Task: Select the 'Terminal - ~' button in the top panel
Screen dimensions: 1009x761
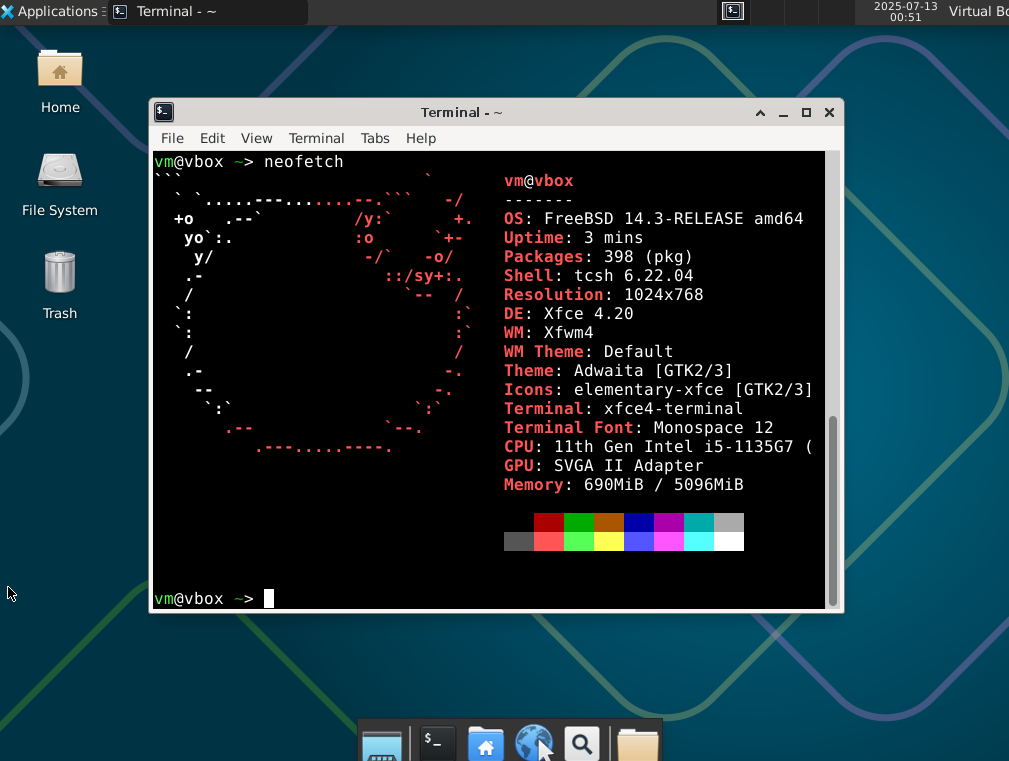Action: click(208, 12)
